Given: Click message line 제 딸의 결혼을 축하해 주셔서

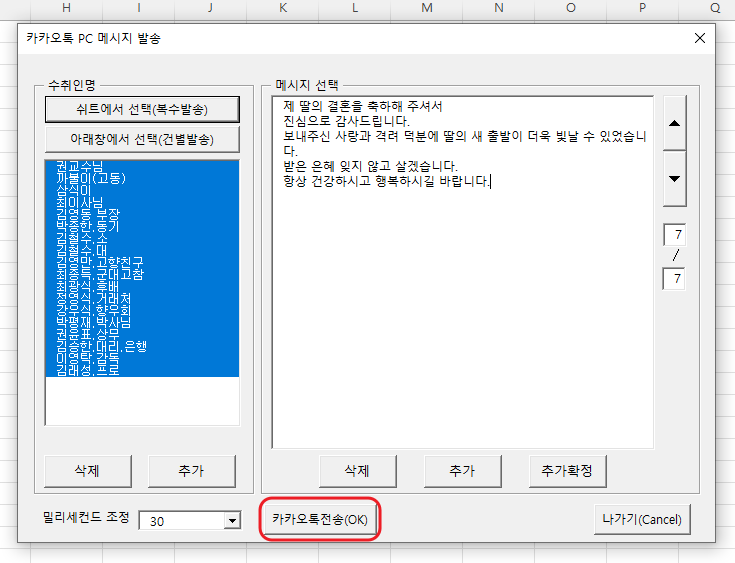Looking at the screenshot, I should [x=363, y=106].
